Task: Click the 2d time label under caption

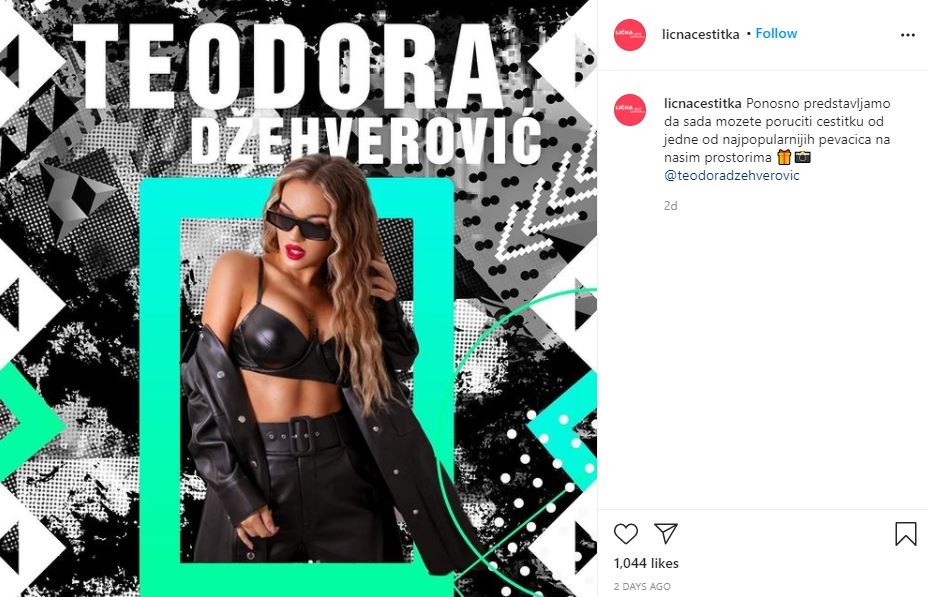Action: point(671,206)
